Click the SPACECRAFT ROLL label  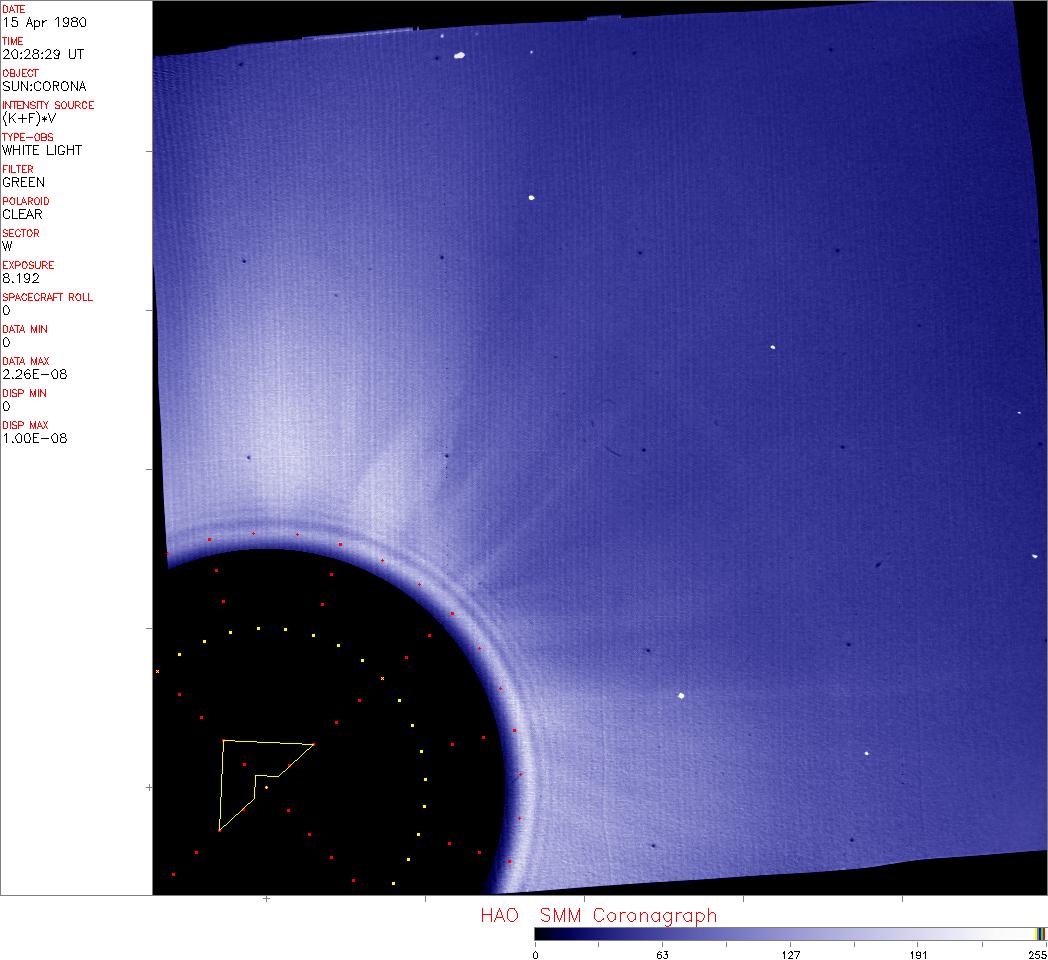pos(47,297)
